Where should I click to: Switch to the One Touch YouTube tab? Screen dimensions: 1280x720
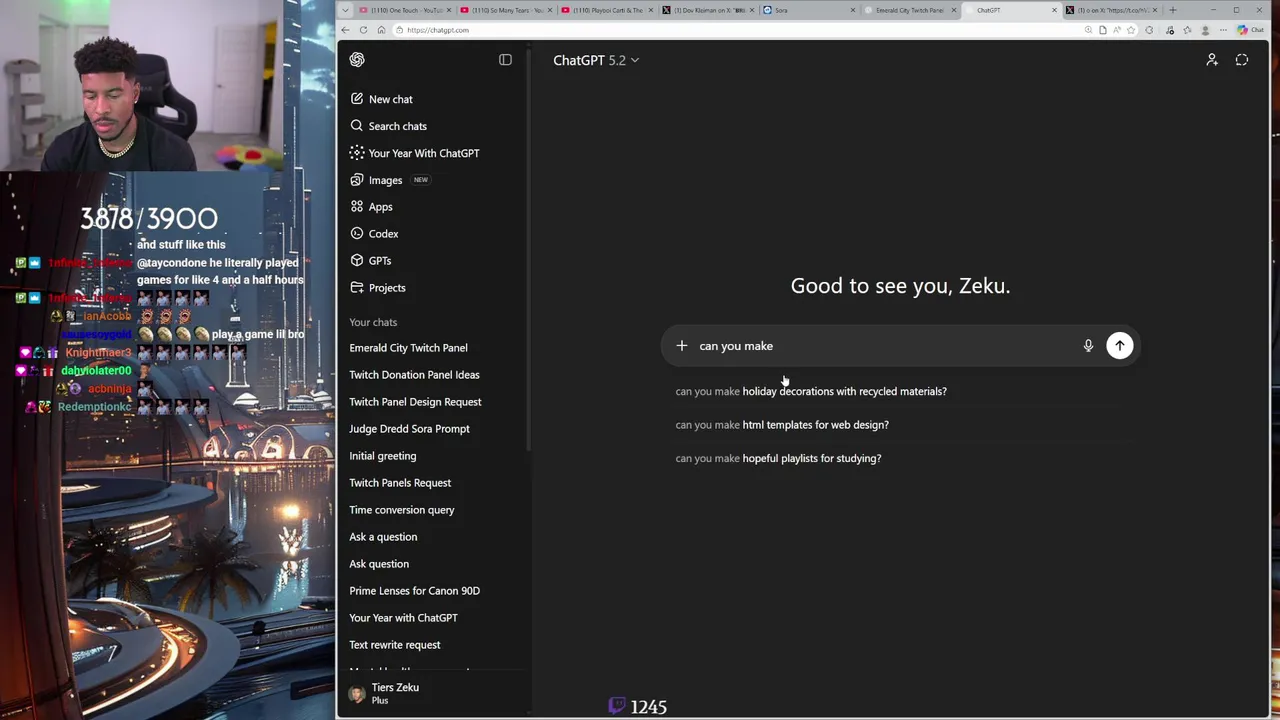coord(405,10)
